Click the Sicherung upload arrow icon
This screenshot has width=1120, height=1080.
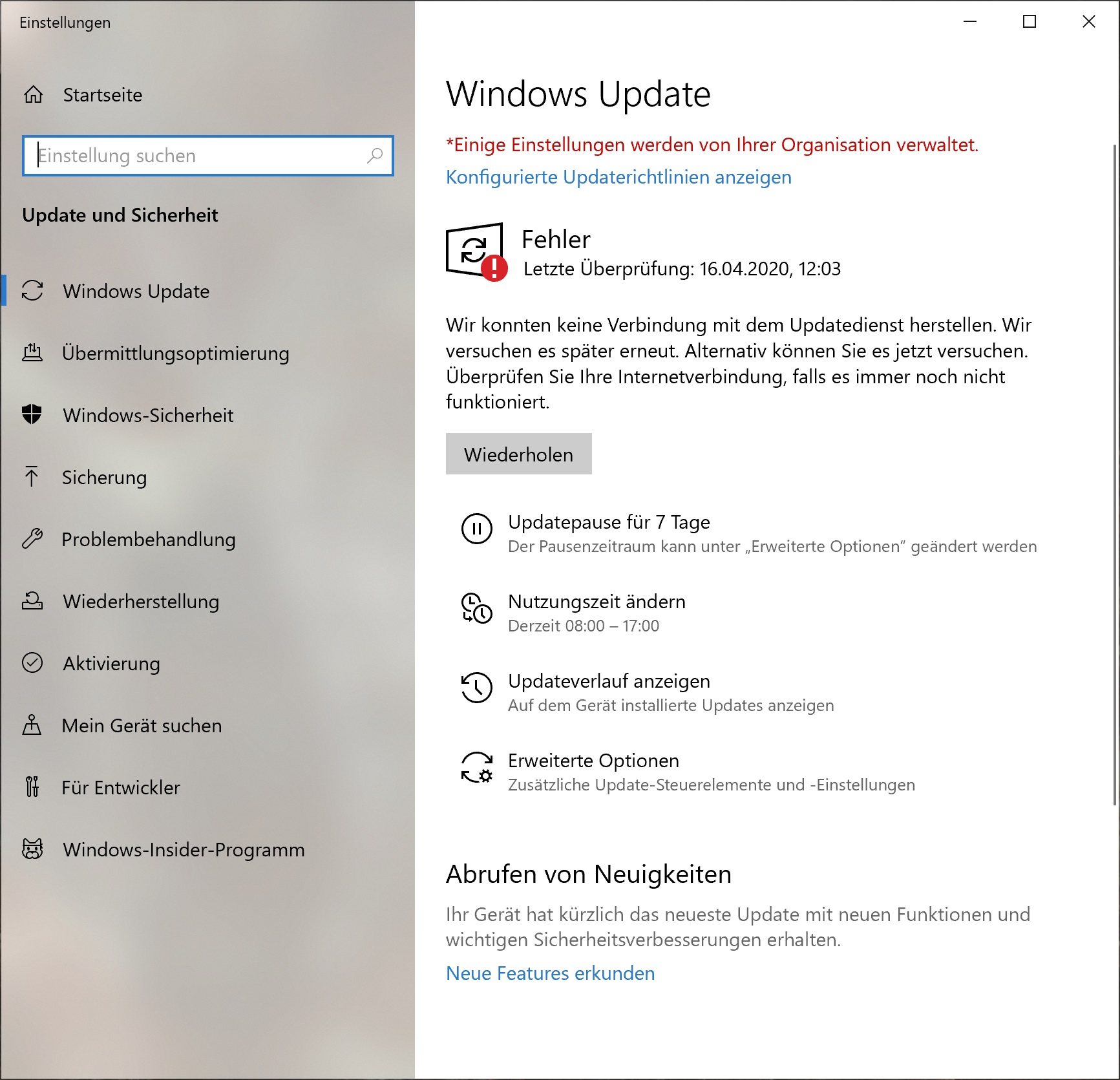click(x=31, y=476)
